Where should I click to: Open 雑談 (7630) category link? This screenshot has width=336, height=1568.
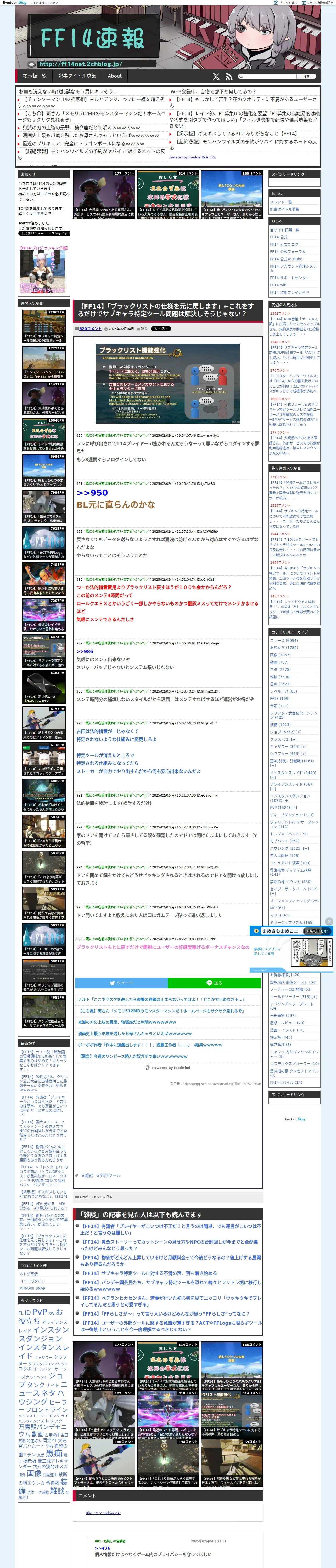point(281,677)
